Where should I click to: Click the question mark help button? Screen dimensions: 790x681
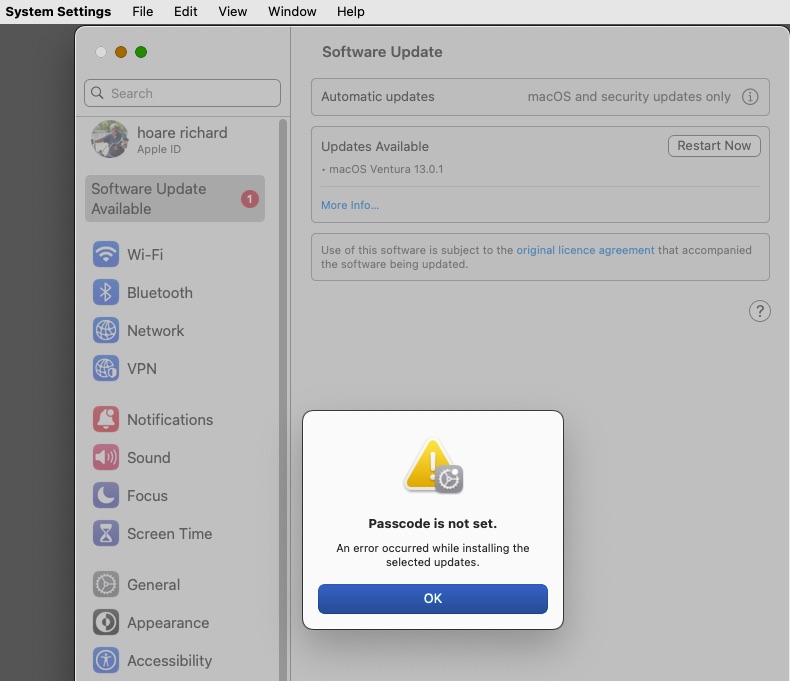[759, 311]
